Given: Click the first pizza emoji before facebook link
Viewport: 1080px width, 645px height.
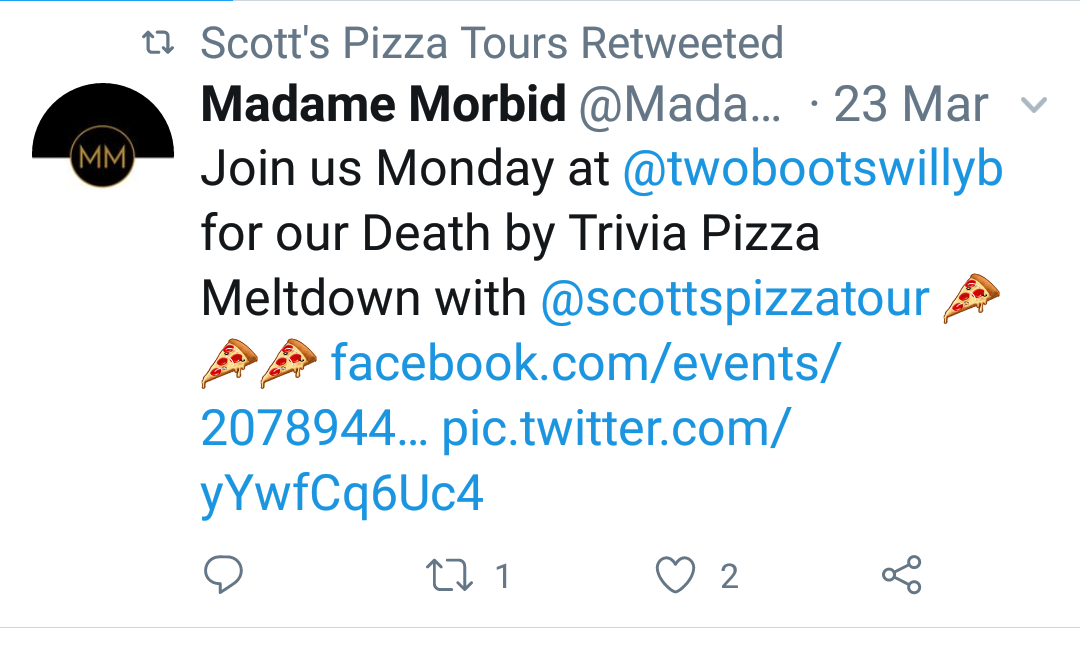Looking at the screenshot, I should pyautogui.click(x=229, y=363).
